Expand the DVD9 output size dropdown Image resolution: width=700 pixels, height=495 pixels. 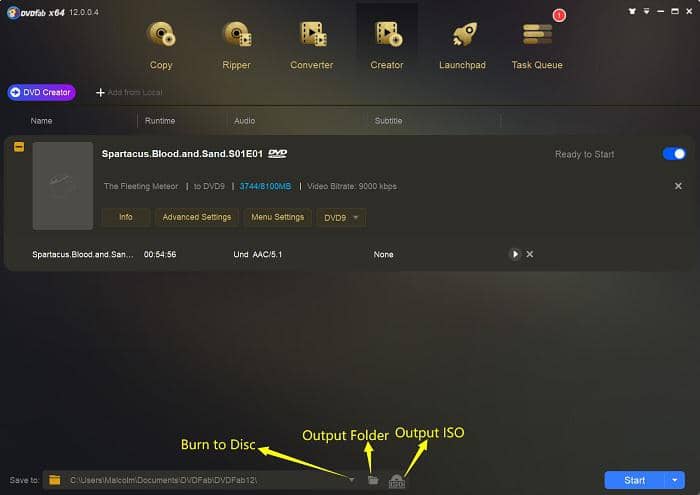(x=341, y=217)
